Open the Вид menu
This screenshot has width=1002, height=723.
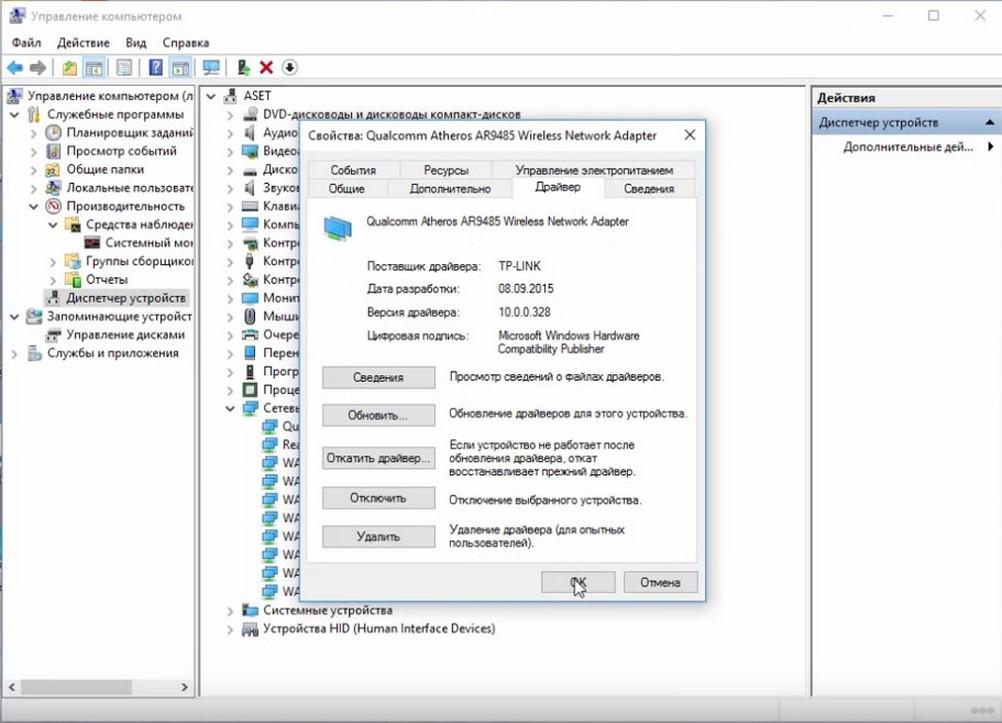pyautogui.click(x=135, y=43)
